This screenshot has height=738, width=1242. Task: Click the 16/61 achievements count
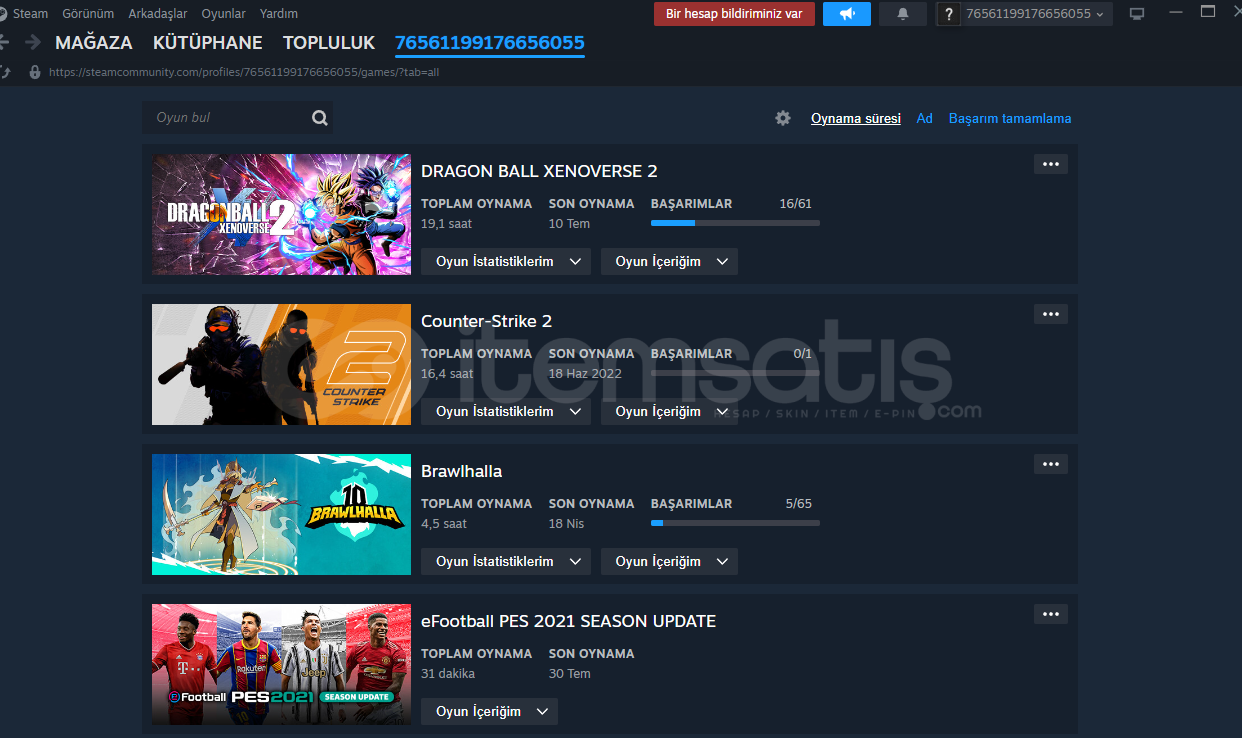(796, 203)
